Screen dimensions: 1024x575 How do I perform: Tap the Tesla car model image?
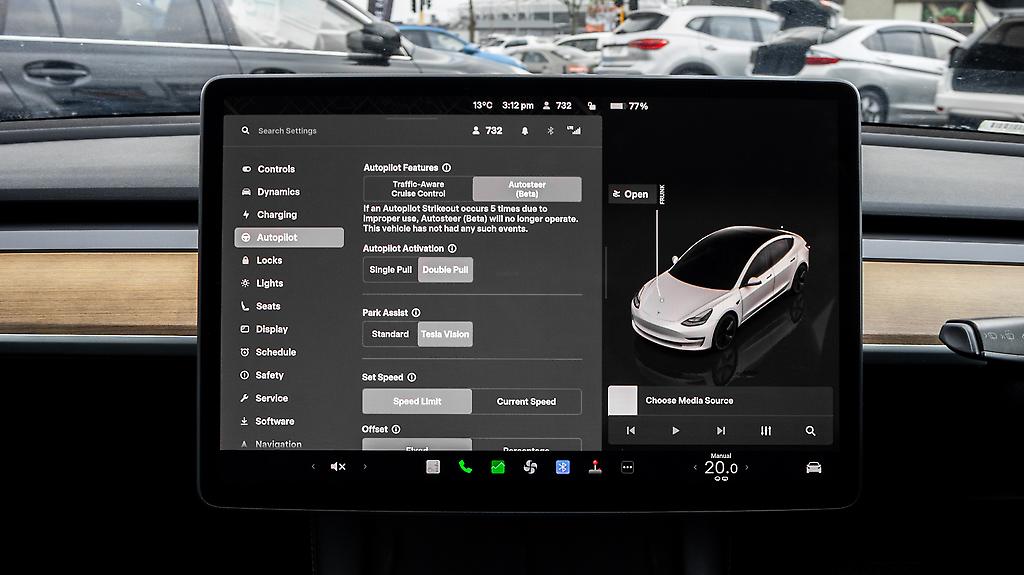click(720, 288)
